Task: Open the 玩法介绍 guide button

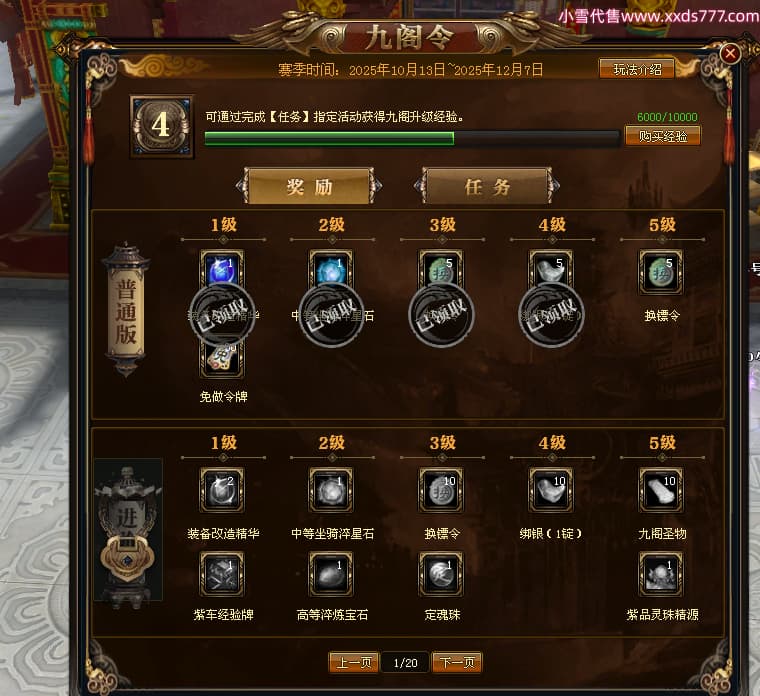Action: click(x=637, y=69)
